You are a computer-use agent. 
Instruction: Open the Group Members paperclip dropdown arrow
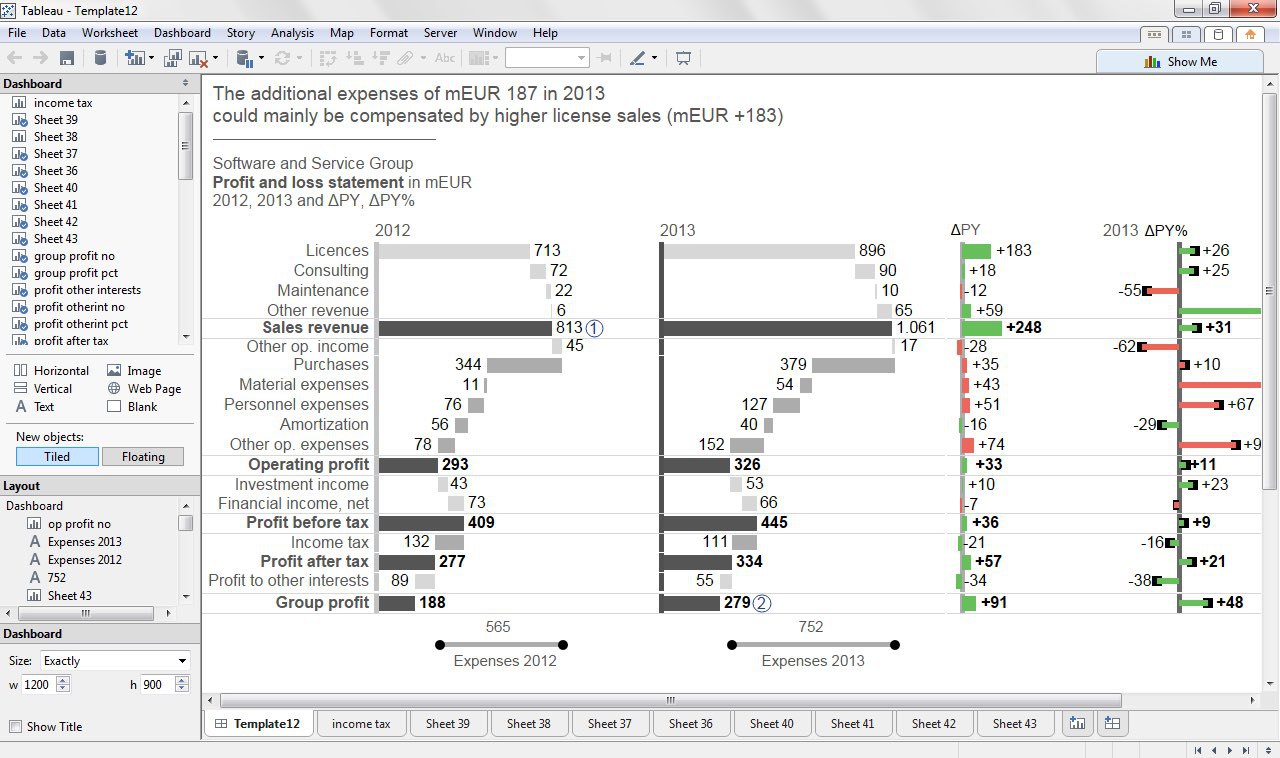pos(423,58)
